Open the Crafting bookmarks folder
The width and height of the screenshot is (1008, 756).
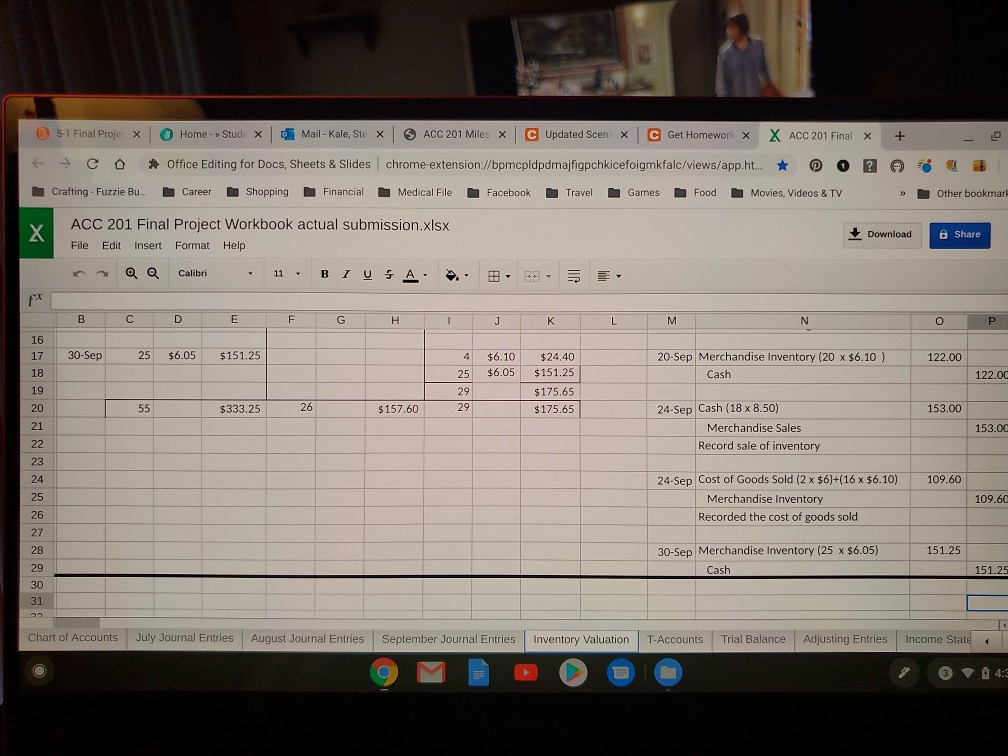click(89, 192)
